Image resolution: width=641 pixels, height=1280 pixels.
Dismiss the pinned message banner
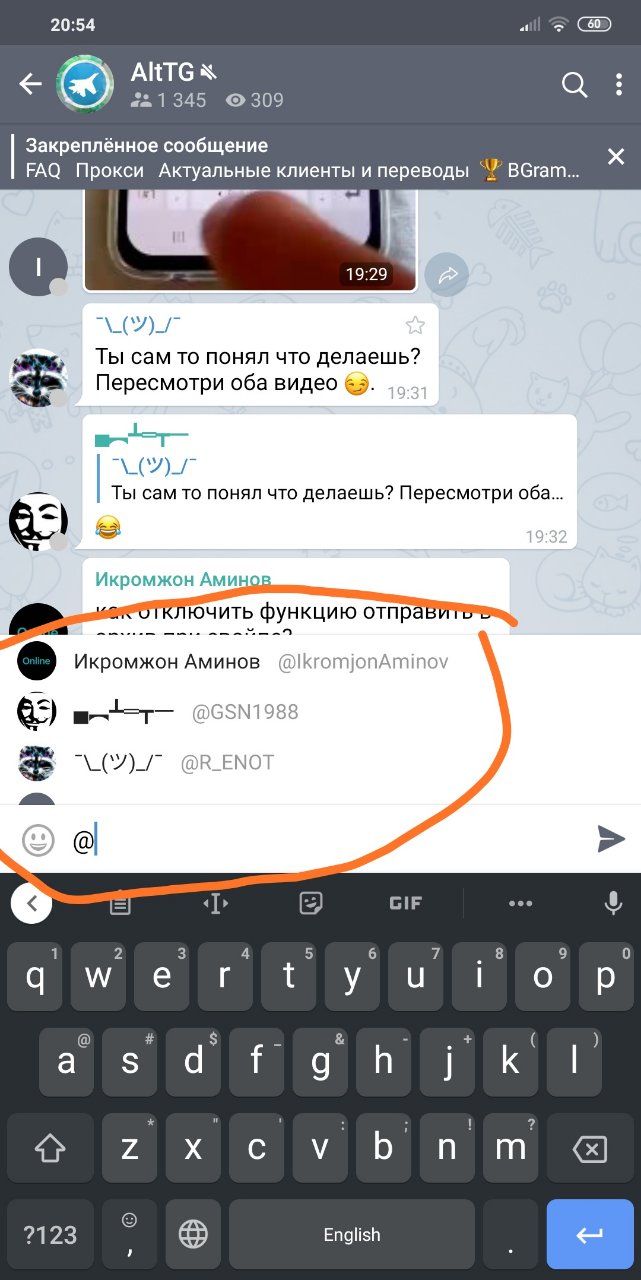click(x=616, y=157)
